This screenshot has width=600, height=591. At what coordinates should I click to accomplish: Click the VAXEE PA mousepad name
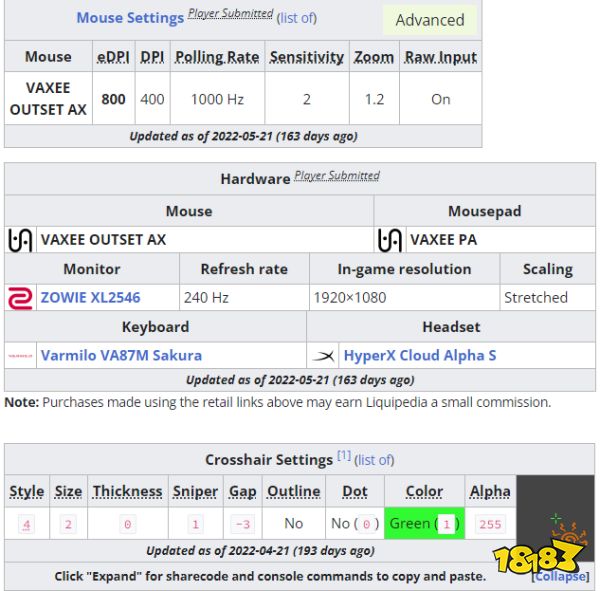coord(444,240)
